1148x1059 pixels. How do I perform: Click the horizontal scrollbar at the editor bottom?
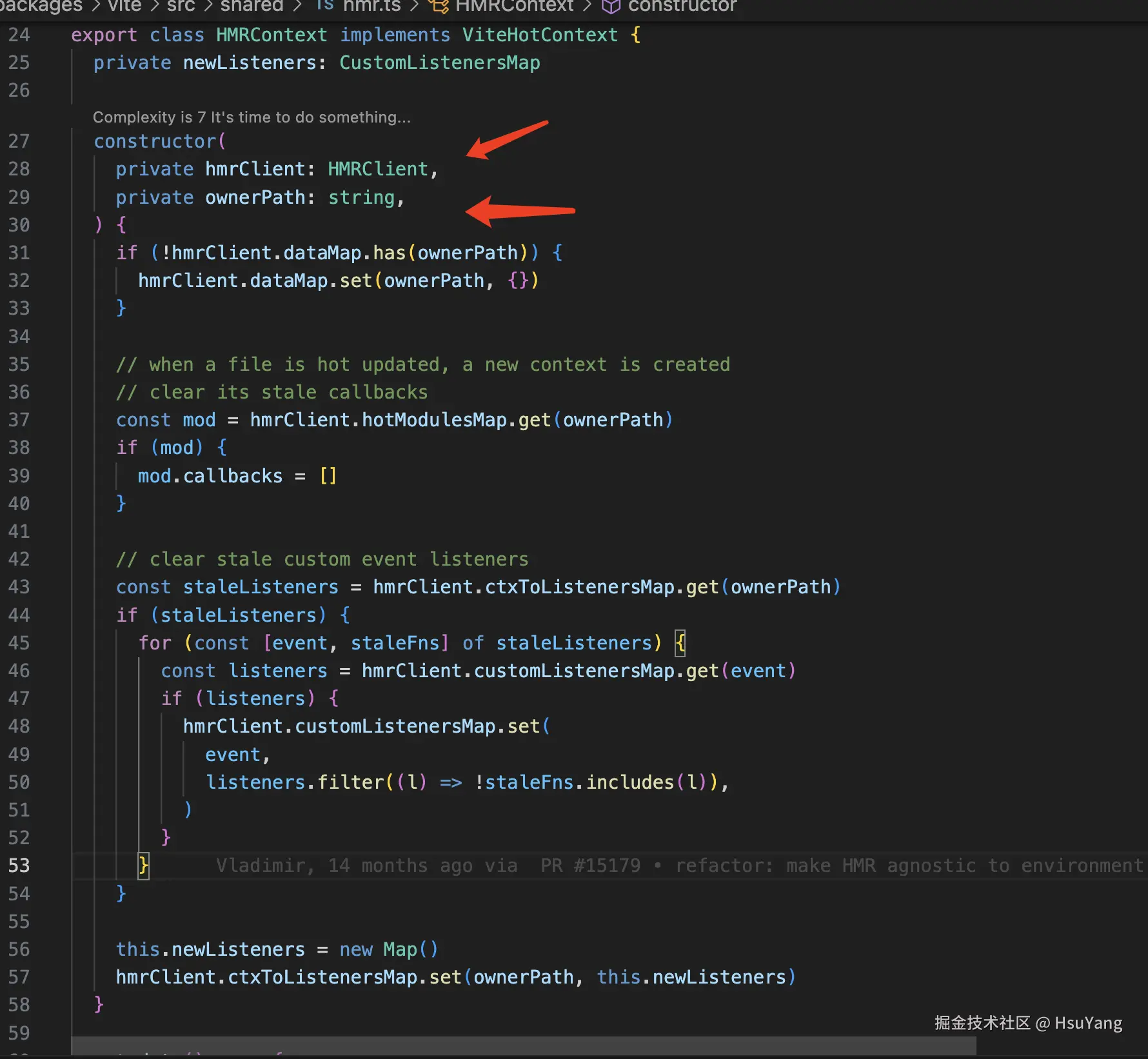(x=524, y=1045)
